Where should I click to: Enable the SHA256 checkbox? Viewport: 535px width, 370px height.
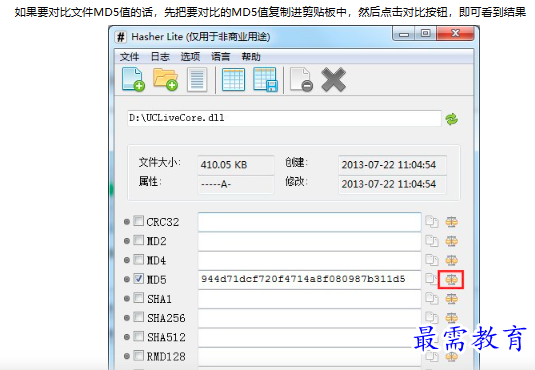[x=138, y=317]
